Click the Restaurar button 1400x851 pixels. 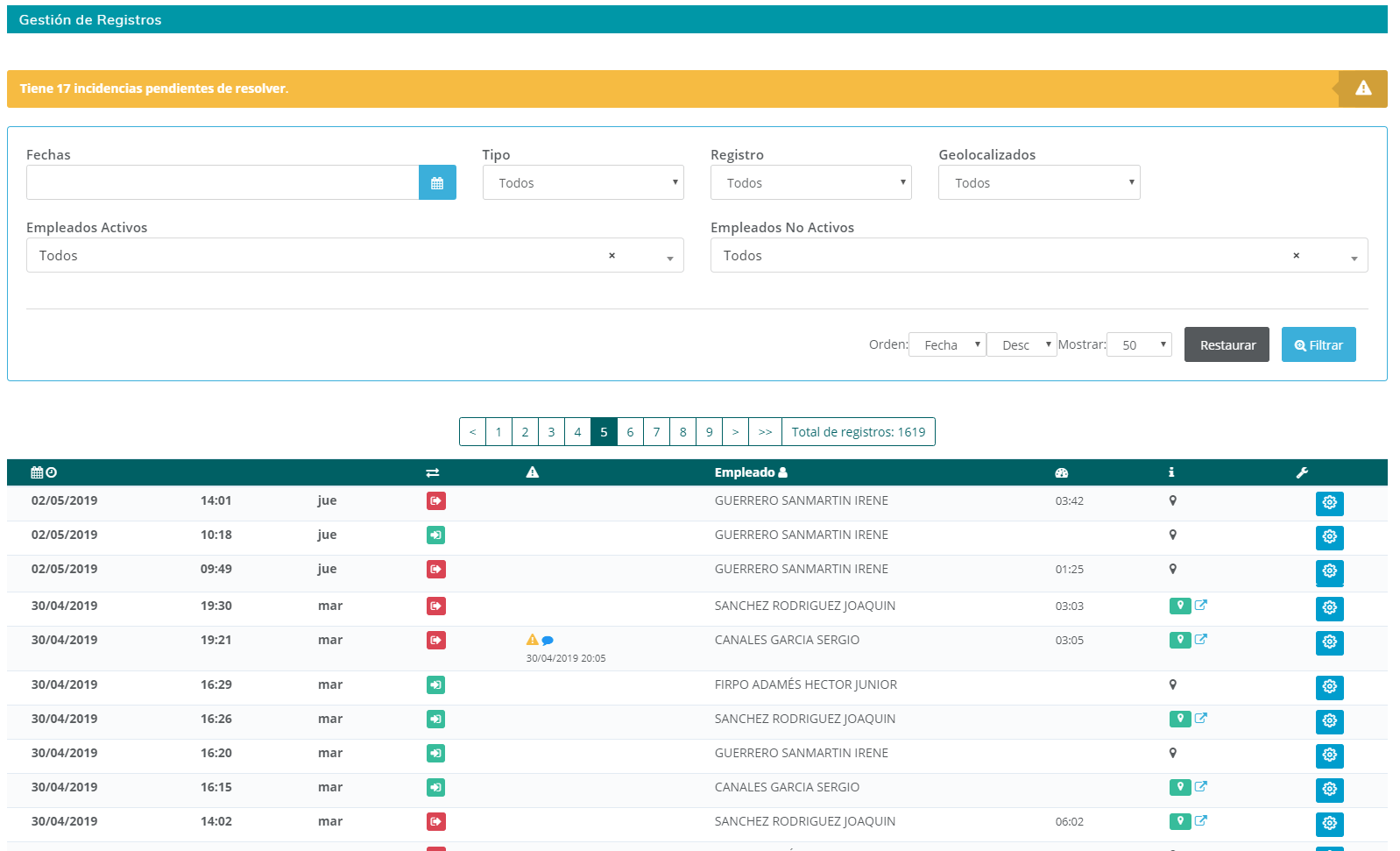tap(1227, 344)
